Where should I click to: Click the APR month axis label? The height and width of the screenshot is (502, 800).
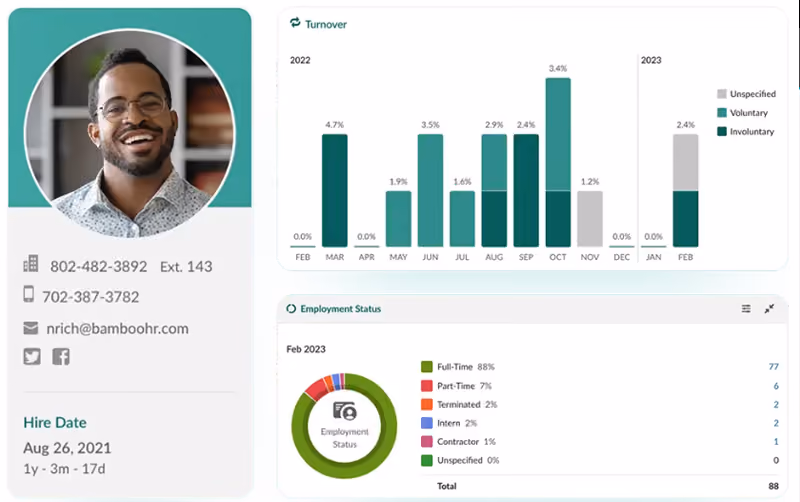(x=366, y=257)
